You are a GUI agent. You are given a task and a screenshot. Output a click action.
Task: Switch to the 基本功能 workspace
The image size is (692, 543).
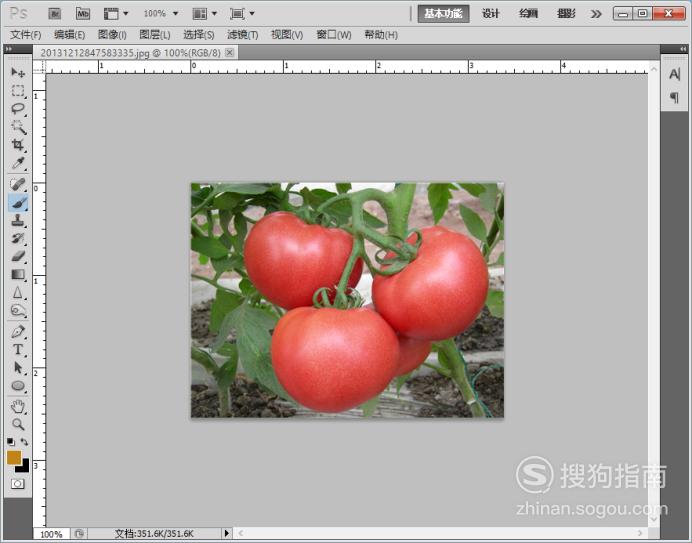click(x=443, y=14)
